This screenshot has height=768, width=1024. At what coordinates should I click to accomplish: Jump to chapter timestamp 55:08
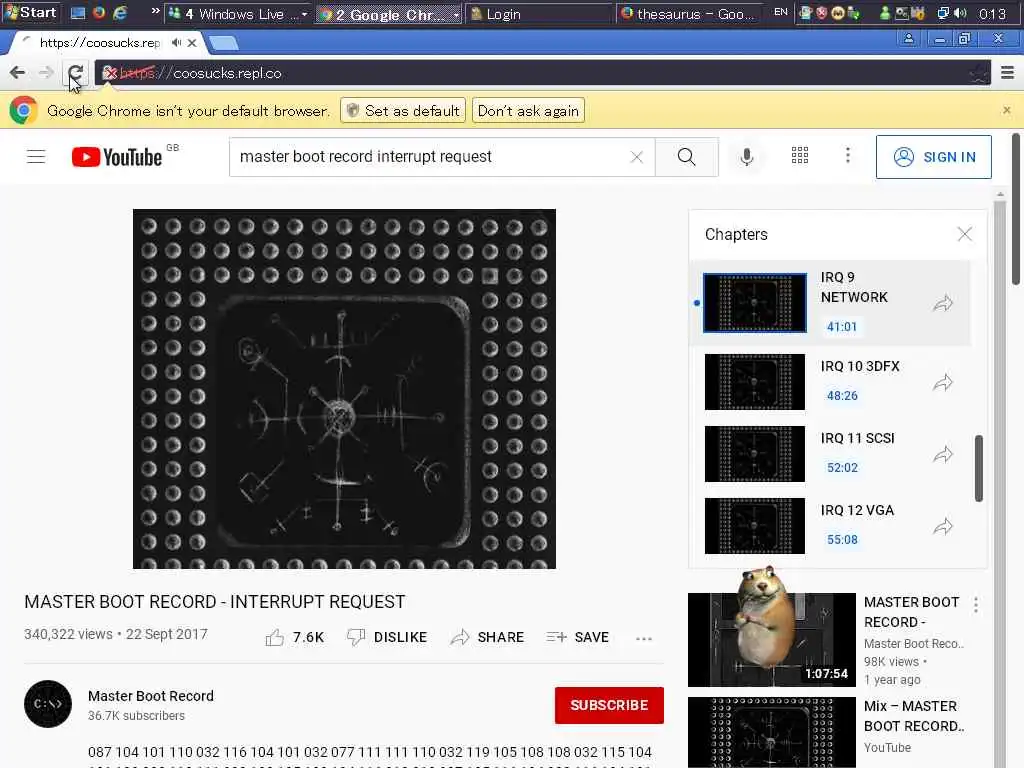(x=842, y=539)
